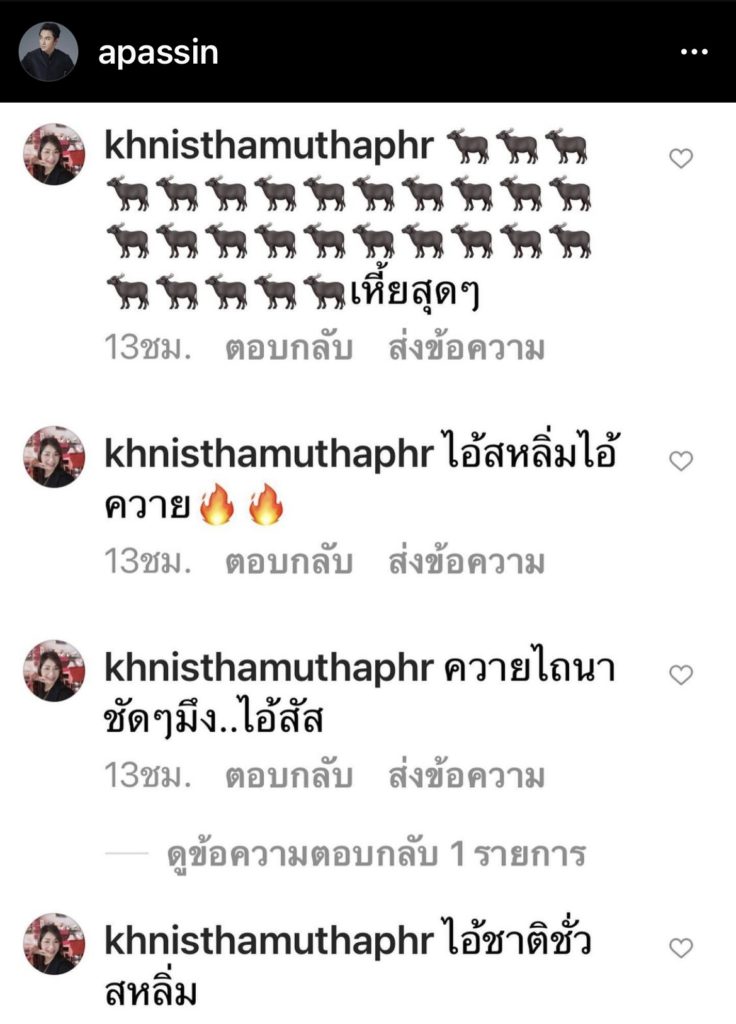Viewport: 736px width, 1024px height.
Task: Tap ส่งข้อความ under the ควายไถนา comment
Action: click(466, 775)
